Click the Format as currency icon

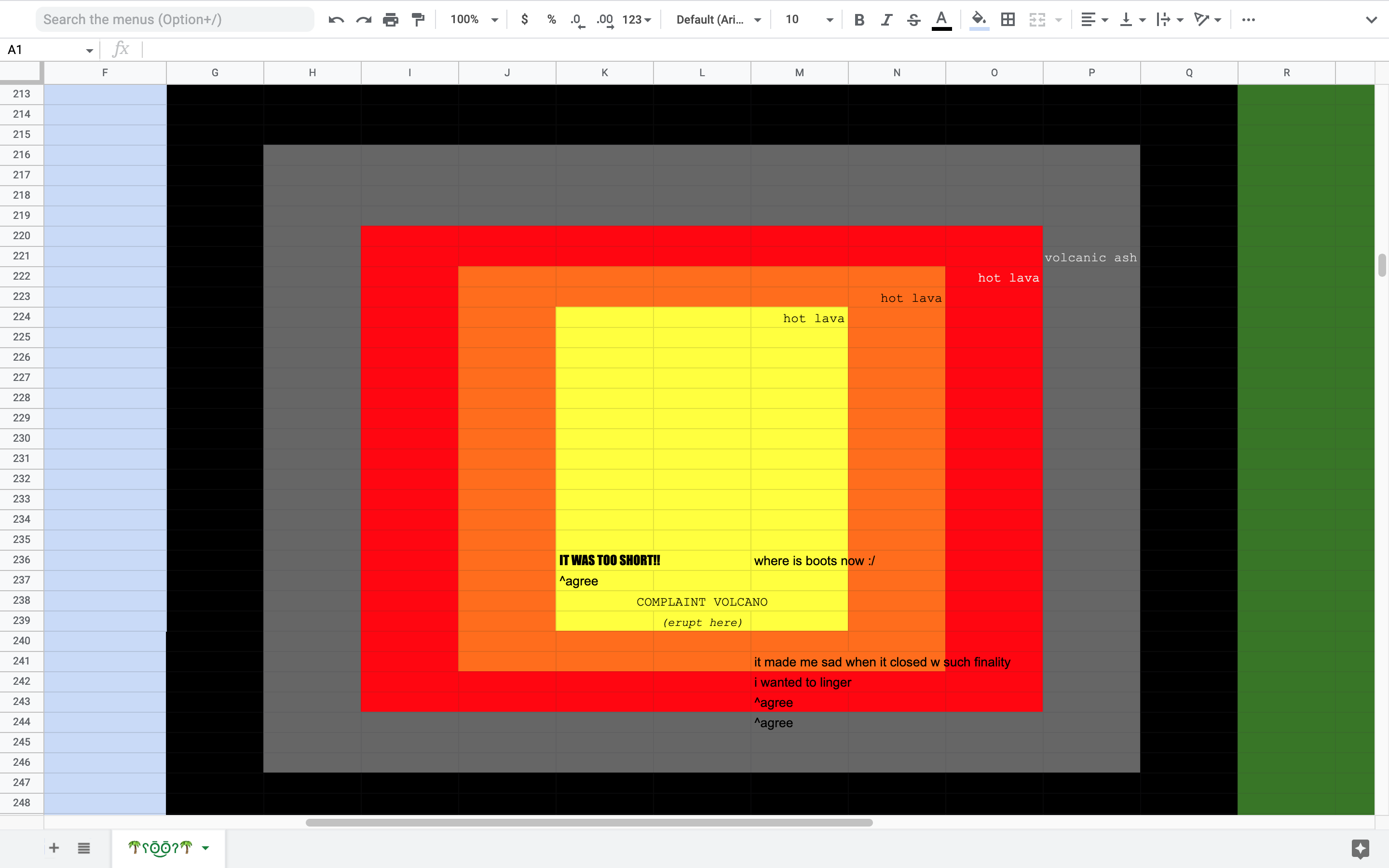point(524,20)
